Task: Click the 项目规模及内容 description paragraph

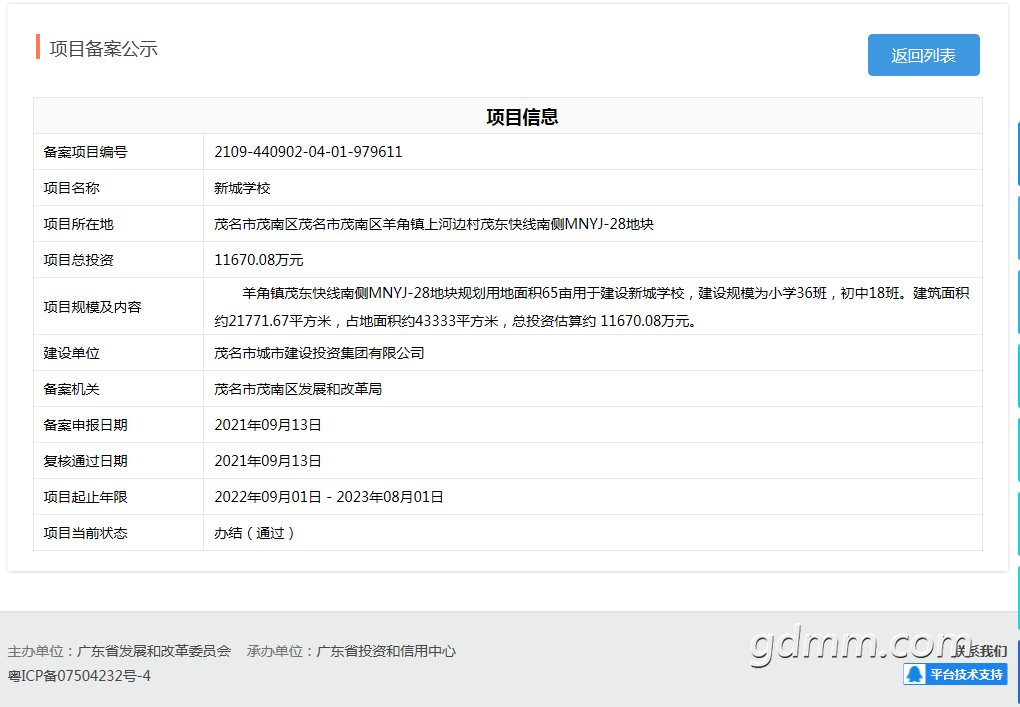Action: click(592, 307)
